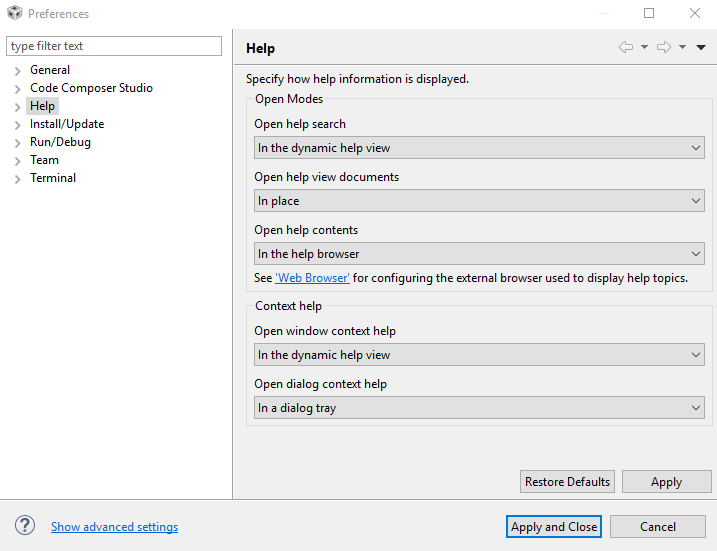Open back history dropdown arrow
Image resolution: width=717 pixels, height=551 pixels.
coord(644,47)
